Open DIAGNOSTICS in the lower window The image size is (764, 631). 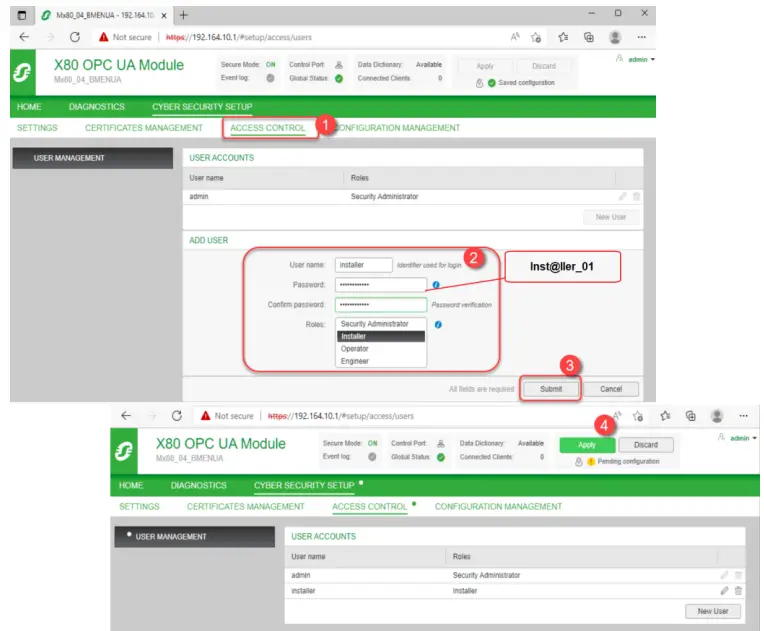(198, 485)
